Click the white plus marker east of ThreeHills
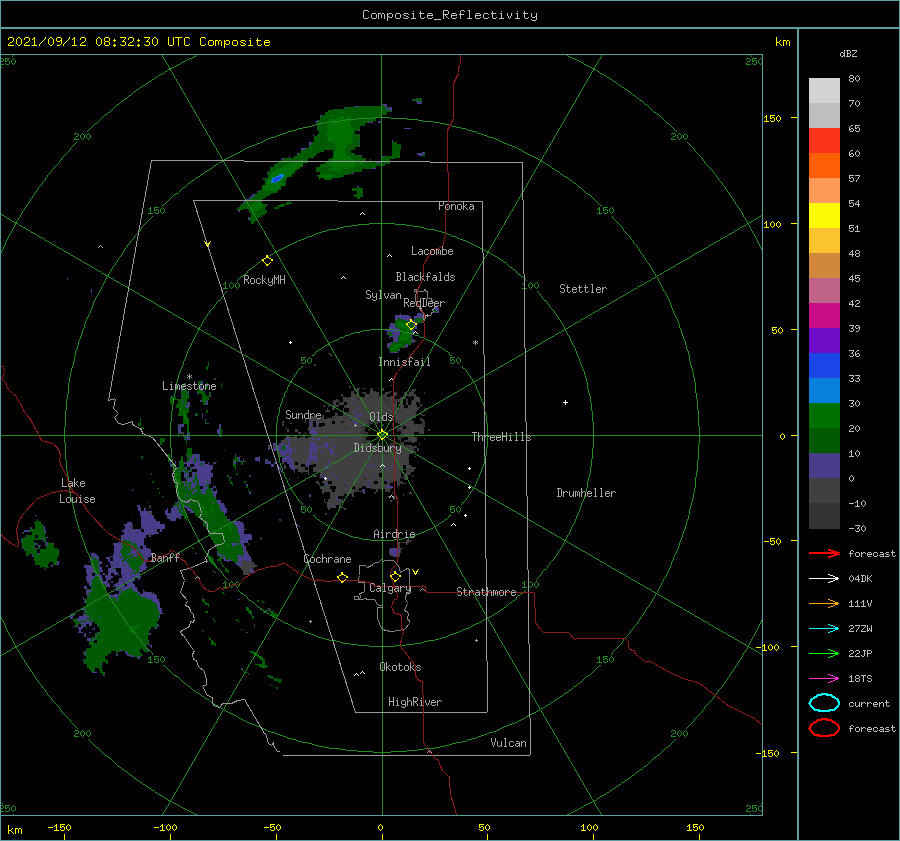 pyautogui.click(x=565, y=402)
